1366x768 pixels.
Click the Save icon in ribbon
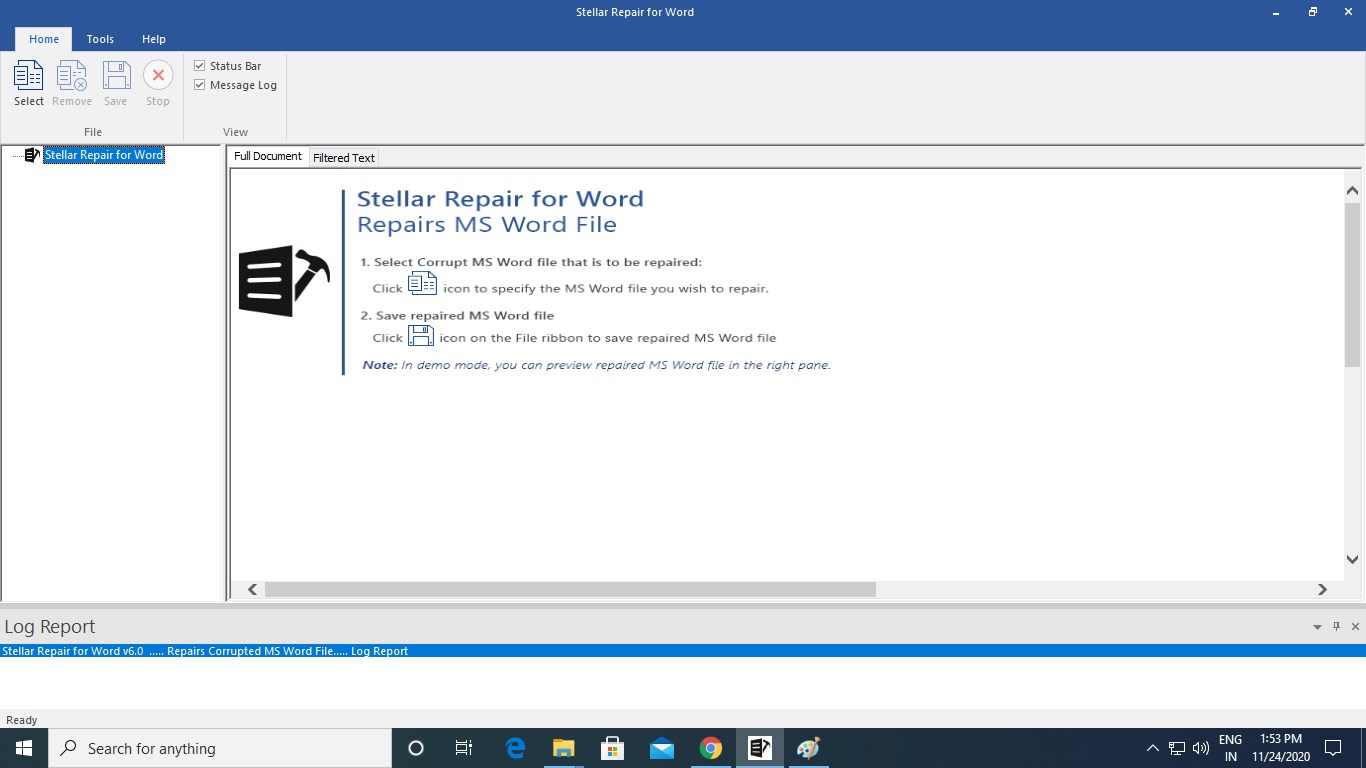point(116,76)
